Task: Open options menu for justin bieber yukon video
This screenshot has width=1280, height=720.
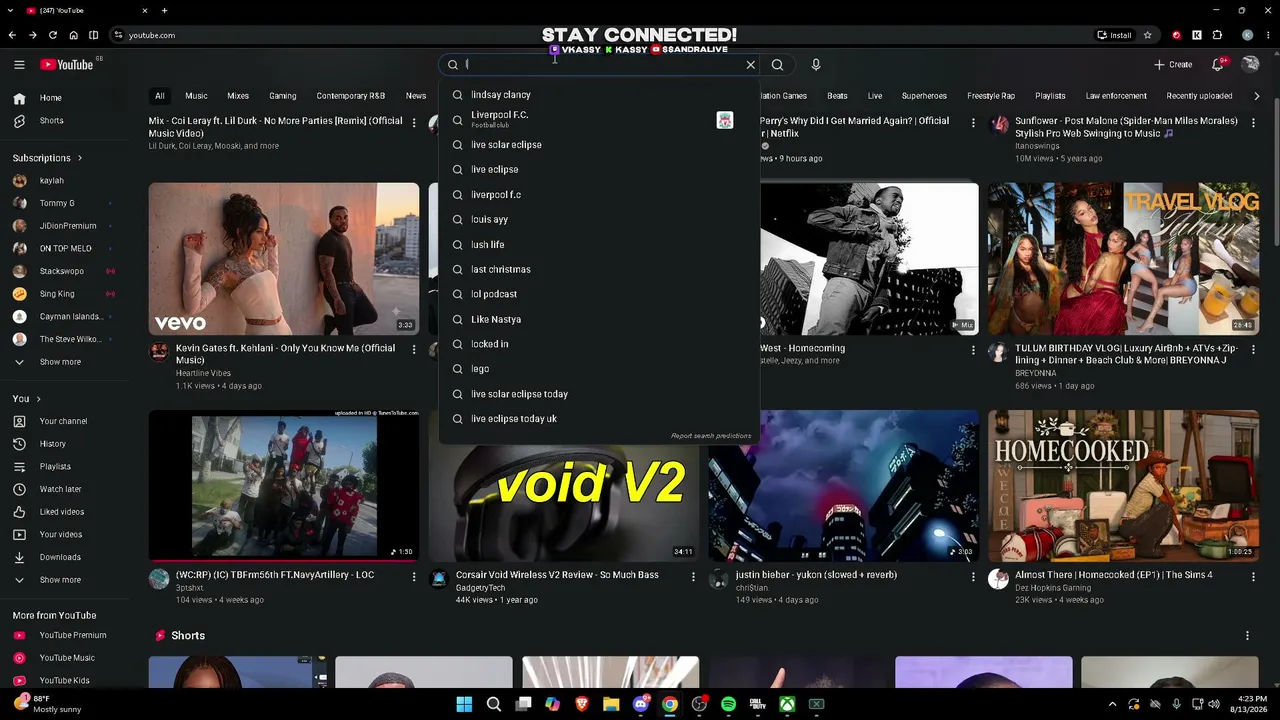Action: point(973,577)
